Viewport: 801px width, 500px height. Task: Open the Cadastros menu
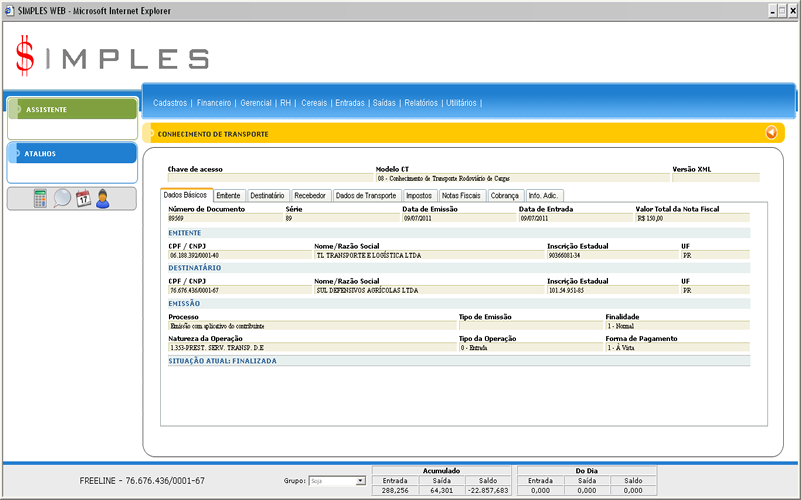tap(170, 103)
